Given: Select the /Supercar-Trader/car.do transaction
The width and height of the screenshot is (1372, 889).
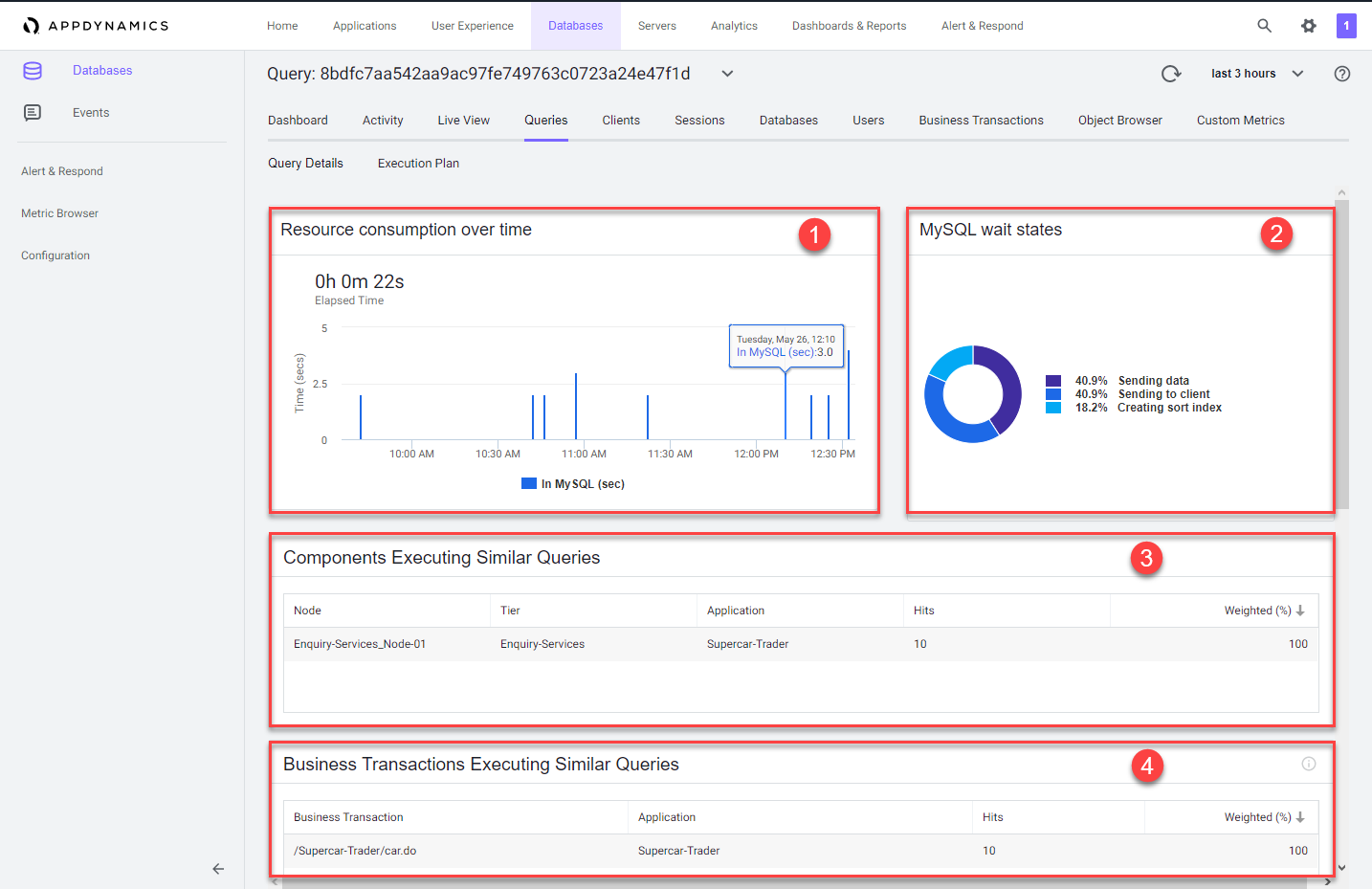Looking at the screenshot, I should click(x=355, y=851).
